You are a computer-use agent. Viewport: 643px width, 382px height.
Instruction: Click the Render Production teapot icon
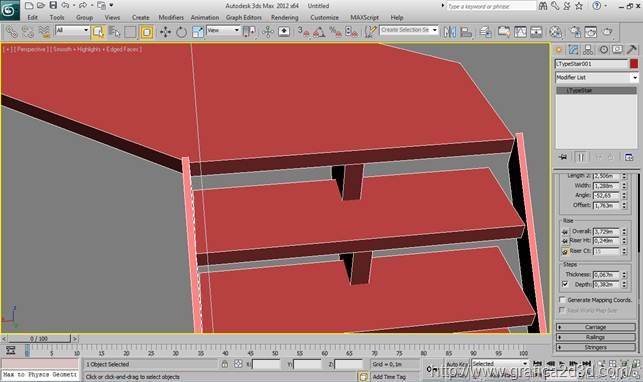[607, 32]
